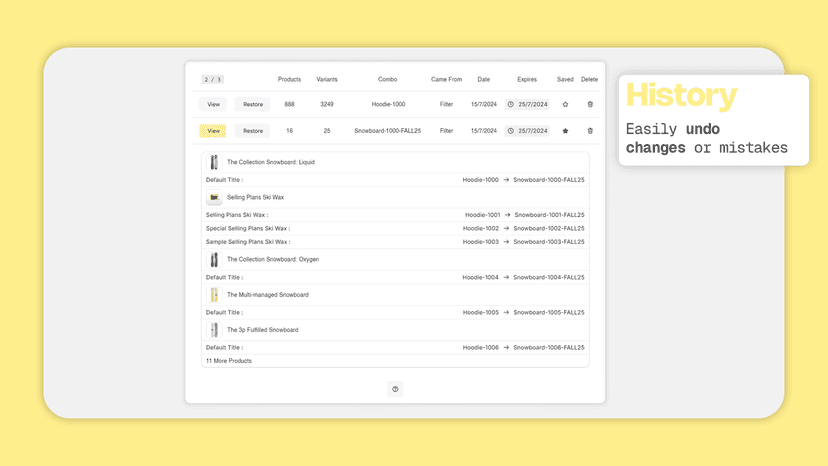This screenshot has height=466, width=828.
Task: Open Selling Plans Ski Wax thumbnail
Action: [x=214, y=198]
